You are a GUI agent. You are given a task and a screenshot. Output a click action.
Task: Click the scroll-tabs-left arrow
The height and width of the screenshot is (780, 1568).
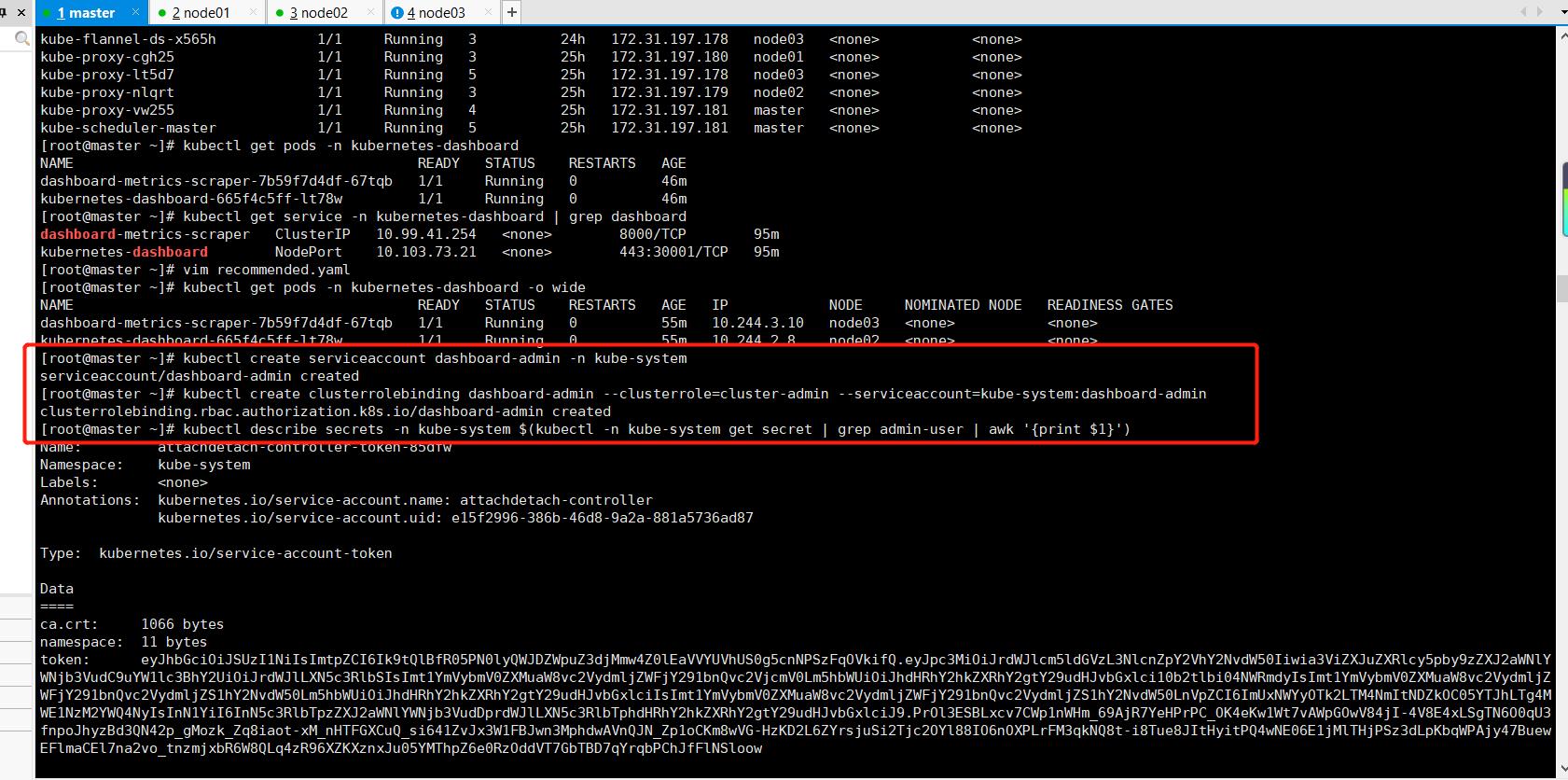click(1524, 12)
